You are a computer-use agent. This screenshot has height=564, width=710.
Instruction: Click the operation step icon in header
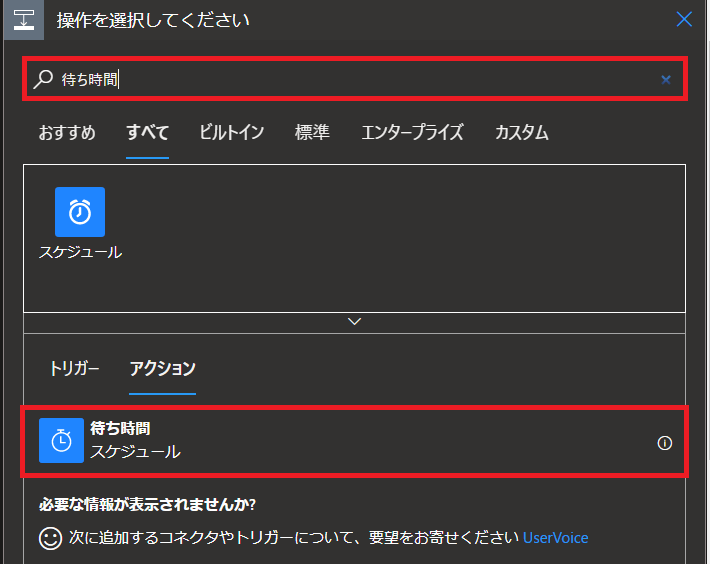24,20
